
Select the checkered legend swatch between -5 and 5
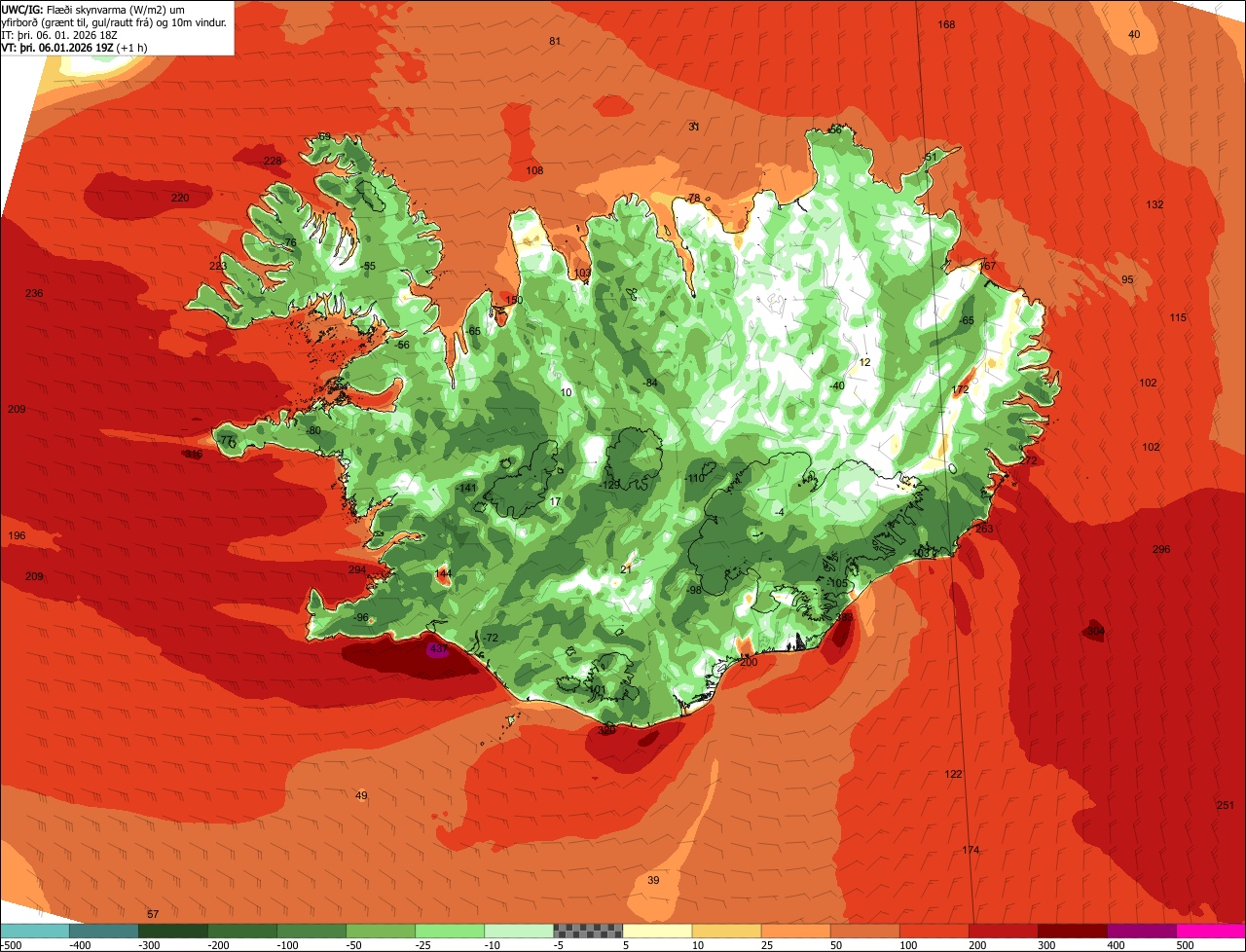pos(588,931)
